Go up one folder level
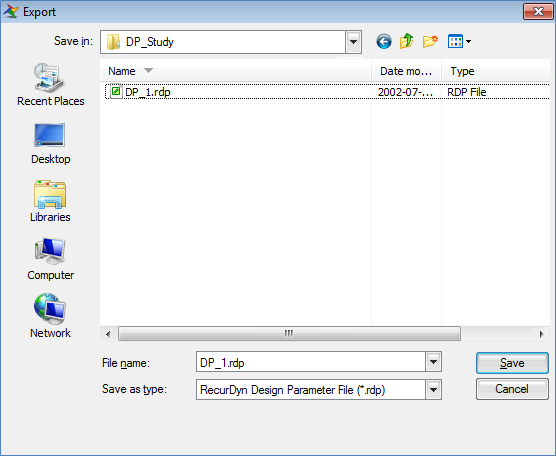 (x=407, y=41)
